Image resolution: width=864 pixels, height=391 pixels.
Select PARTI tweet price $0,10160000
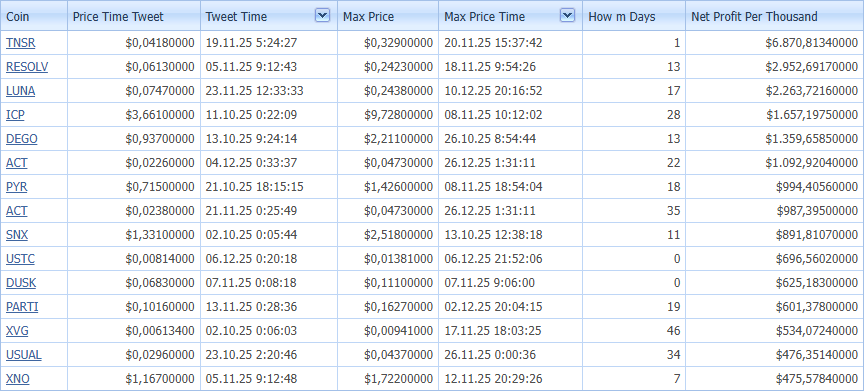(160, 307)
